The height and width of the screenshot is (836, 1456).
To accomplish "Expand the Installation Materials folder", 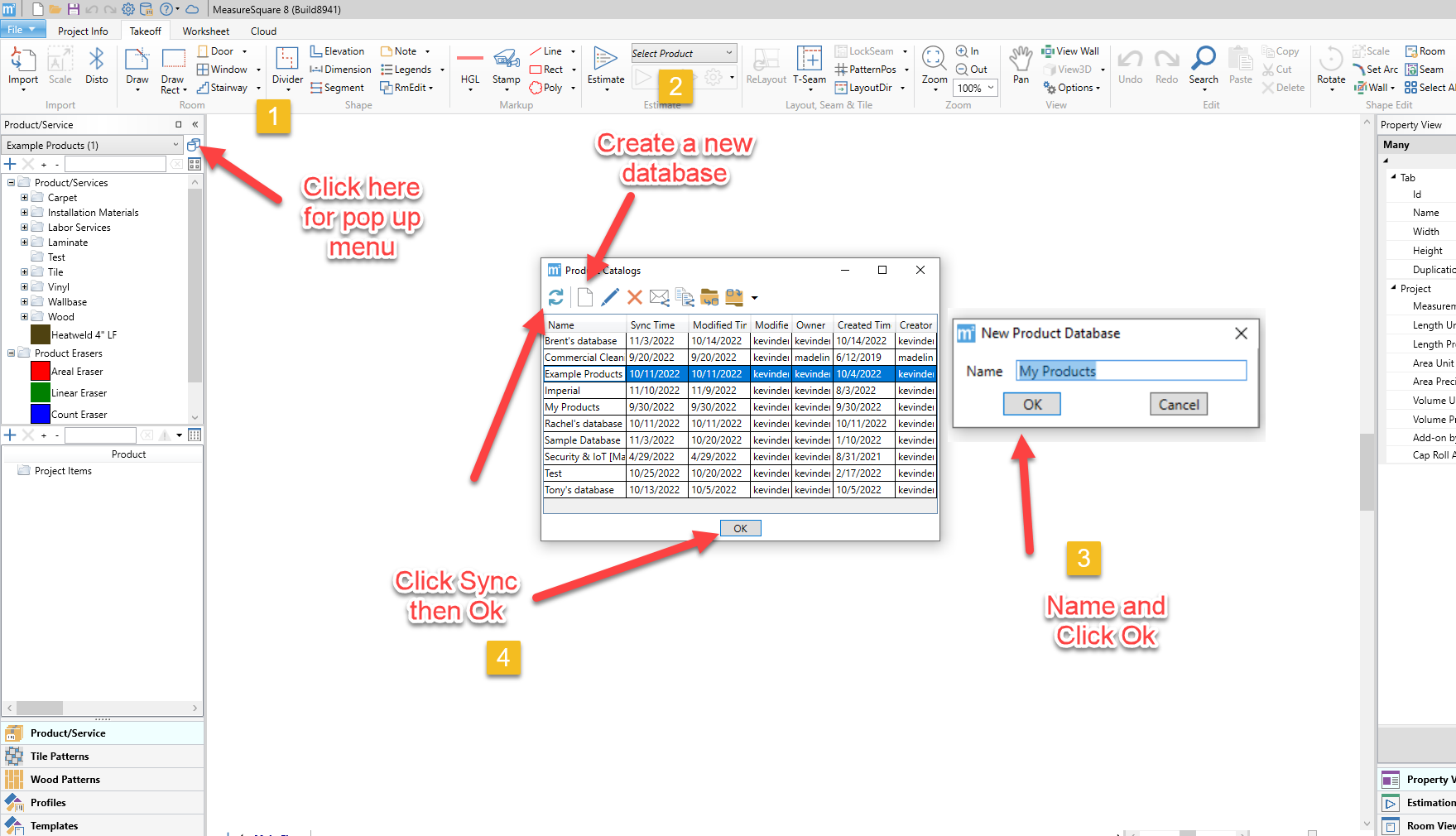I will click(x=24, y=213).
